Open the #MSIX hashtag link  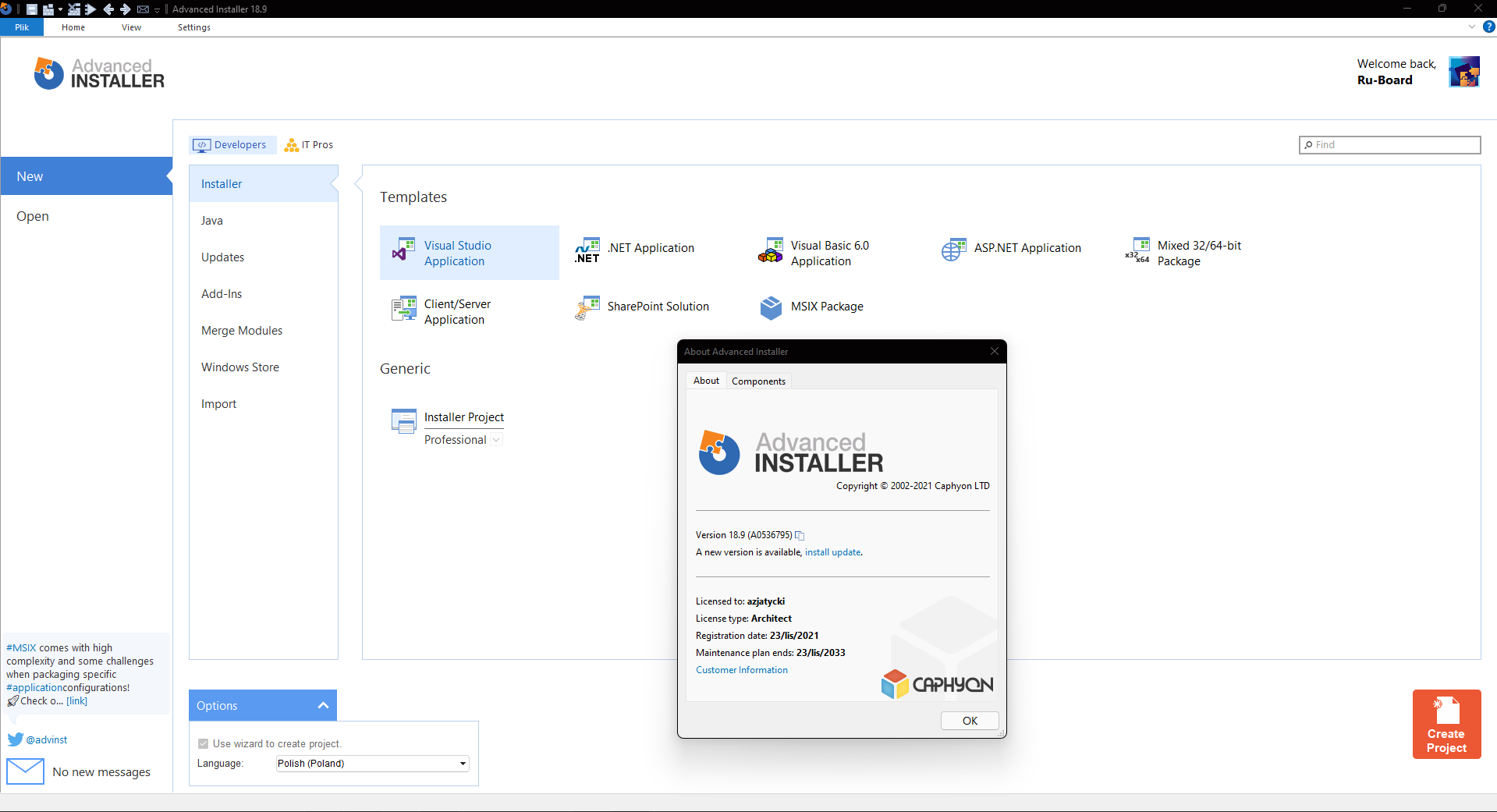(x=21, y=647)
